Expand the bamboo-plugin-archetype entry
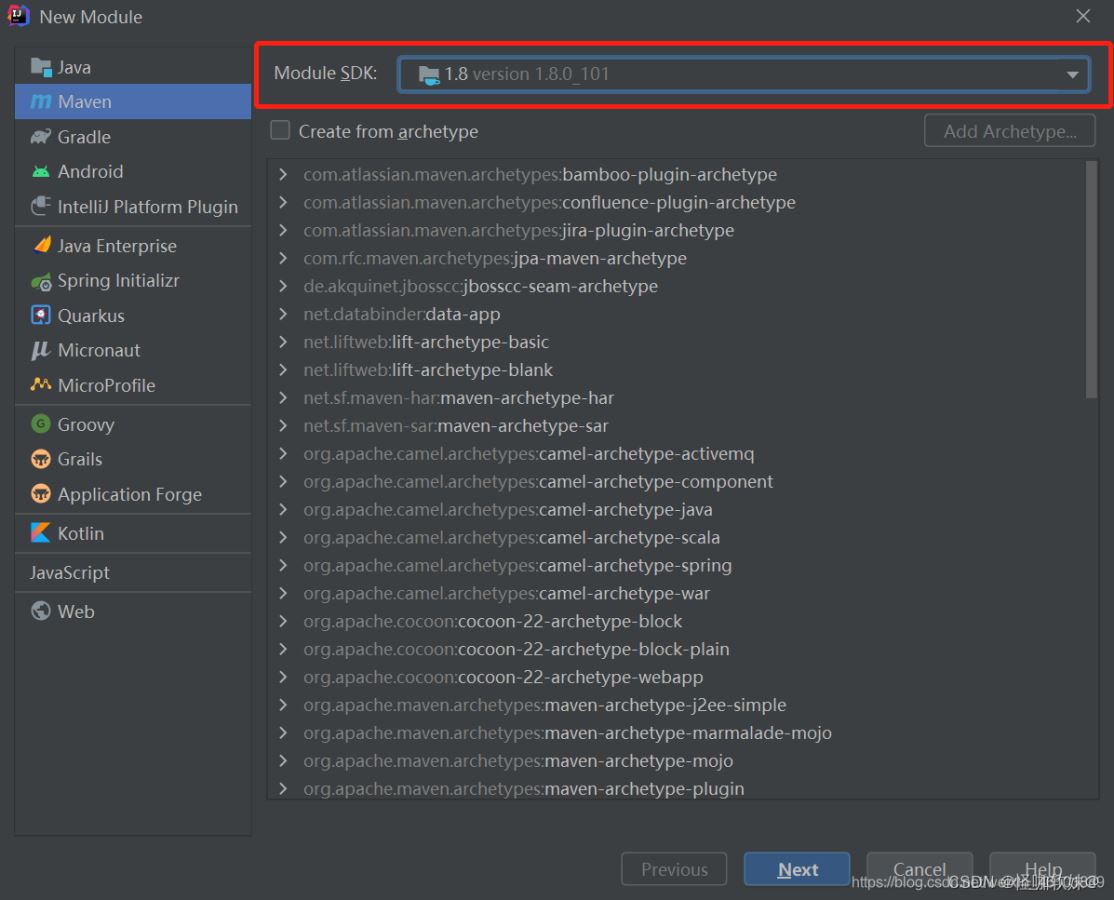 (x=283, y=174)
